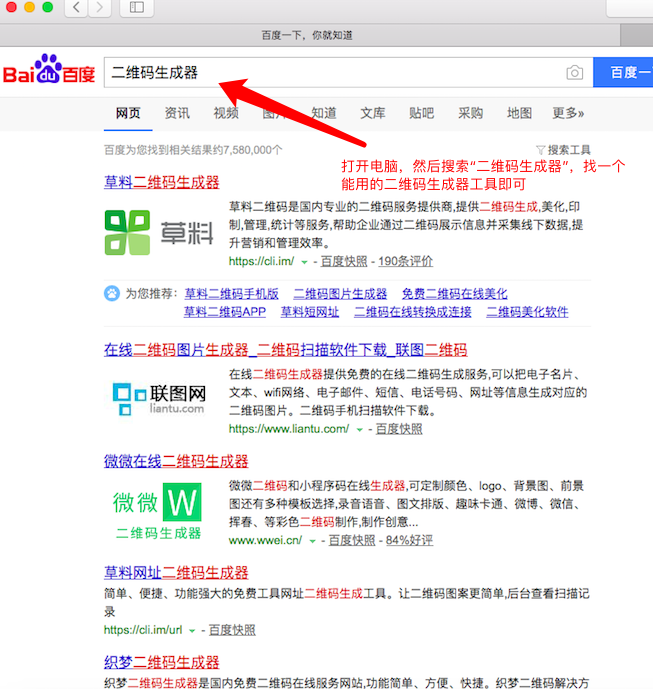
Task: Open recommended 草料二维码手机版 link
Action: (232, 294)
